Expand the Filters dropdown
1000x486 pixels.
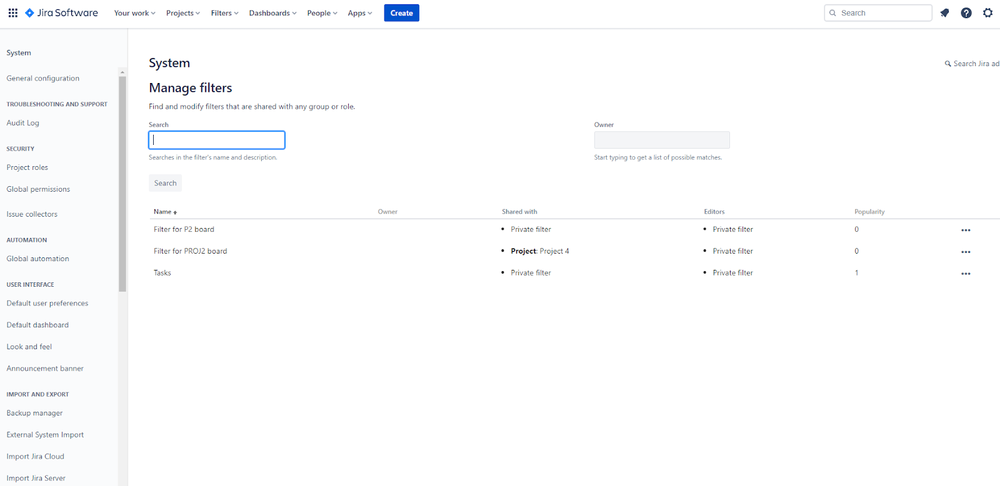click(224, 13)
